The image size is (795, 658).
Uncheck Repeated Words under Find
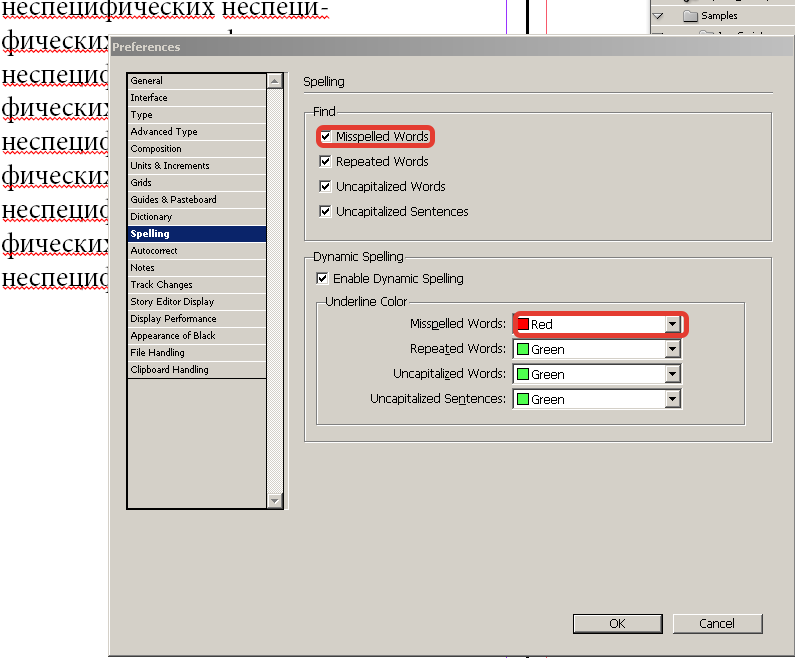[x=326, y=161]
